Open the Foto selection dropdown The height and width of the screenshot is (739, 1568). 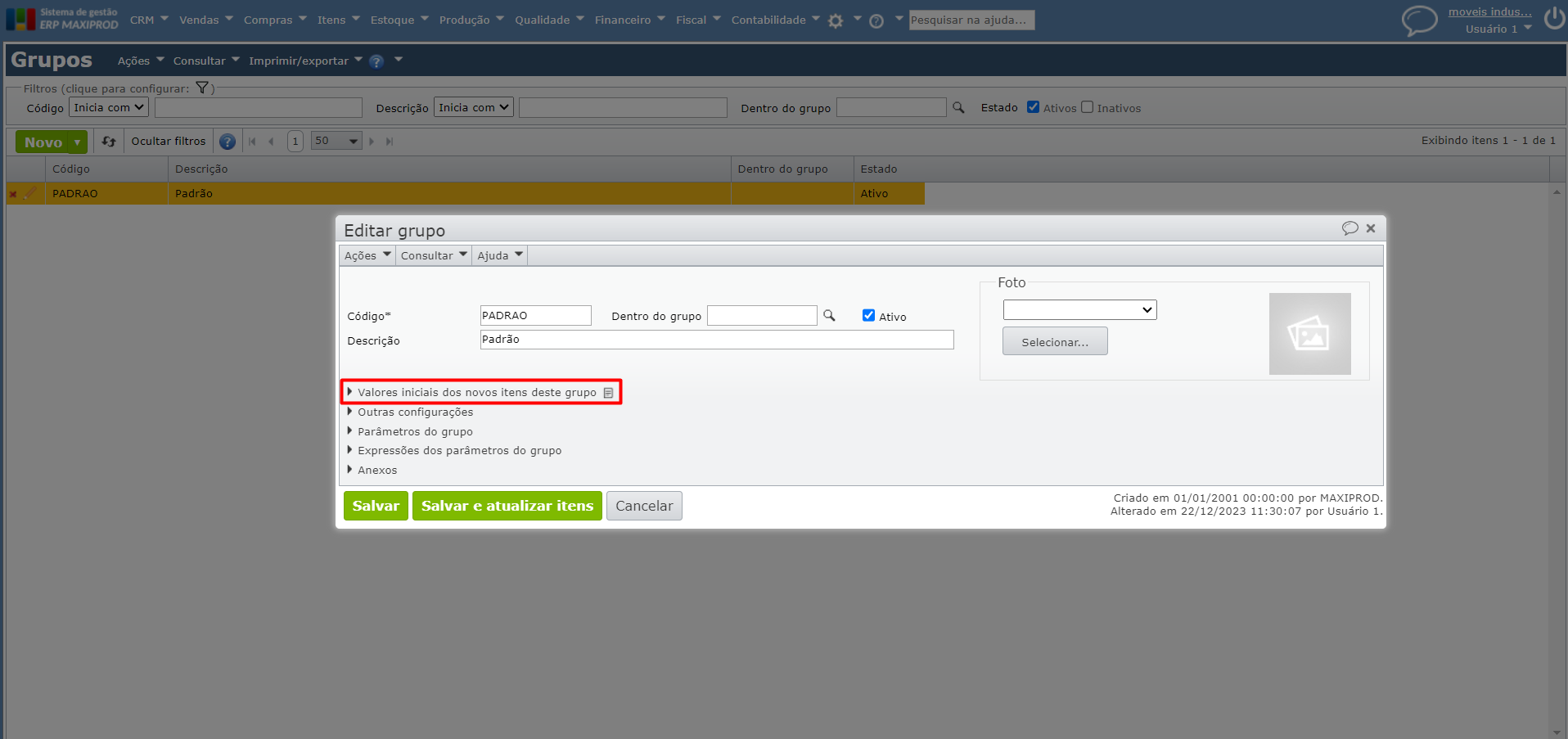(1079, 309)
